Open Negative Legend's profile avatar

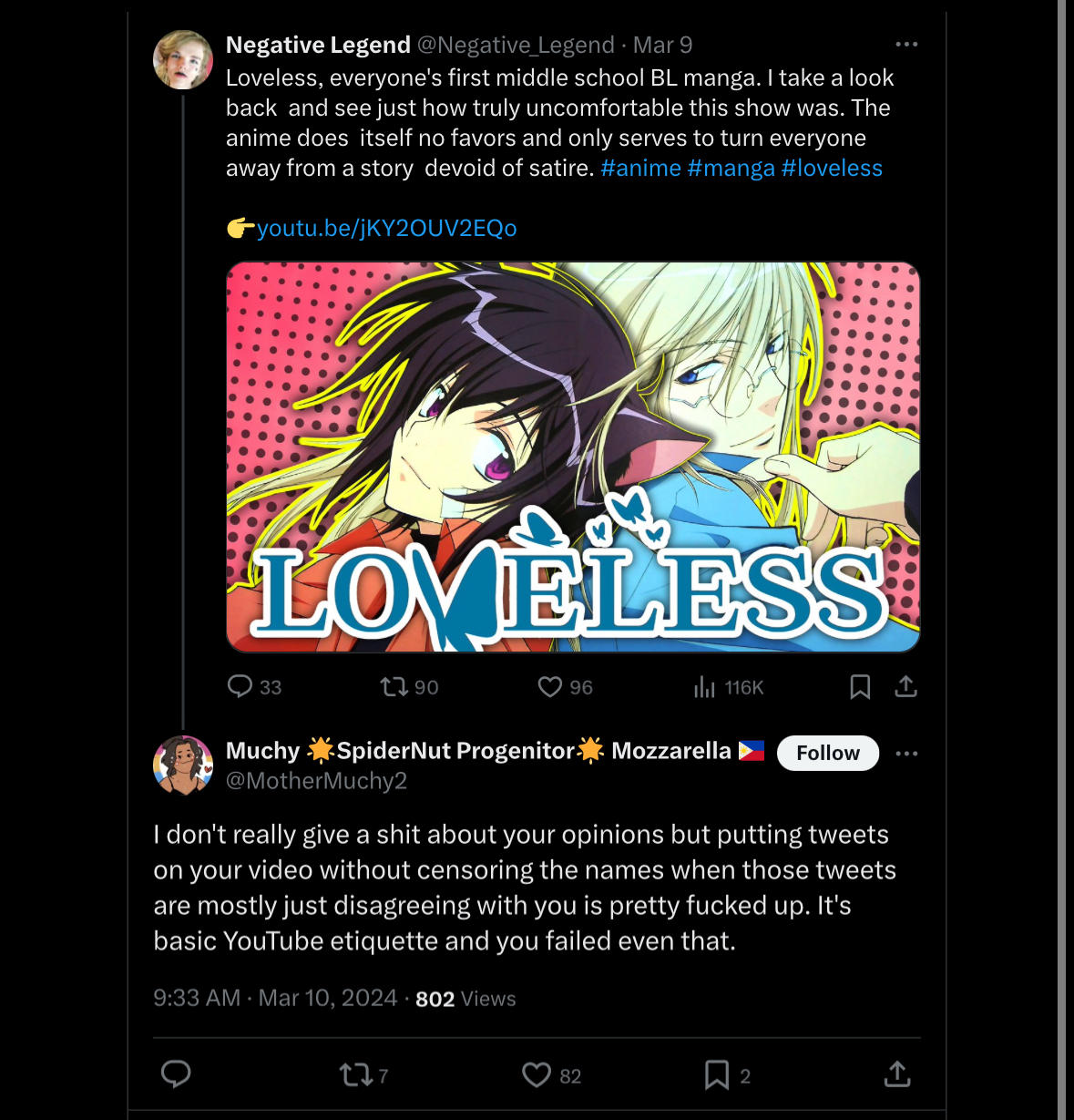click(183, 60)
